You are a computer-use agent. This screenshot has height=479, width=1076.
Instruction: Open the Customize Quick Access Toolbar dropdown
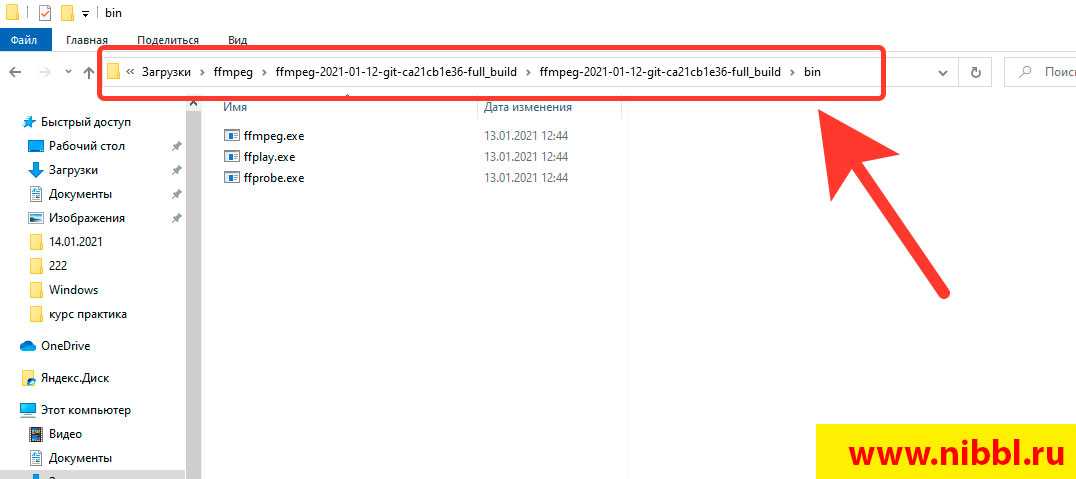click(85, 14)
